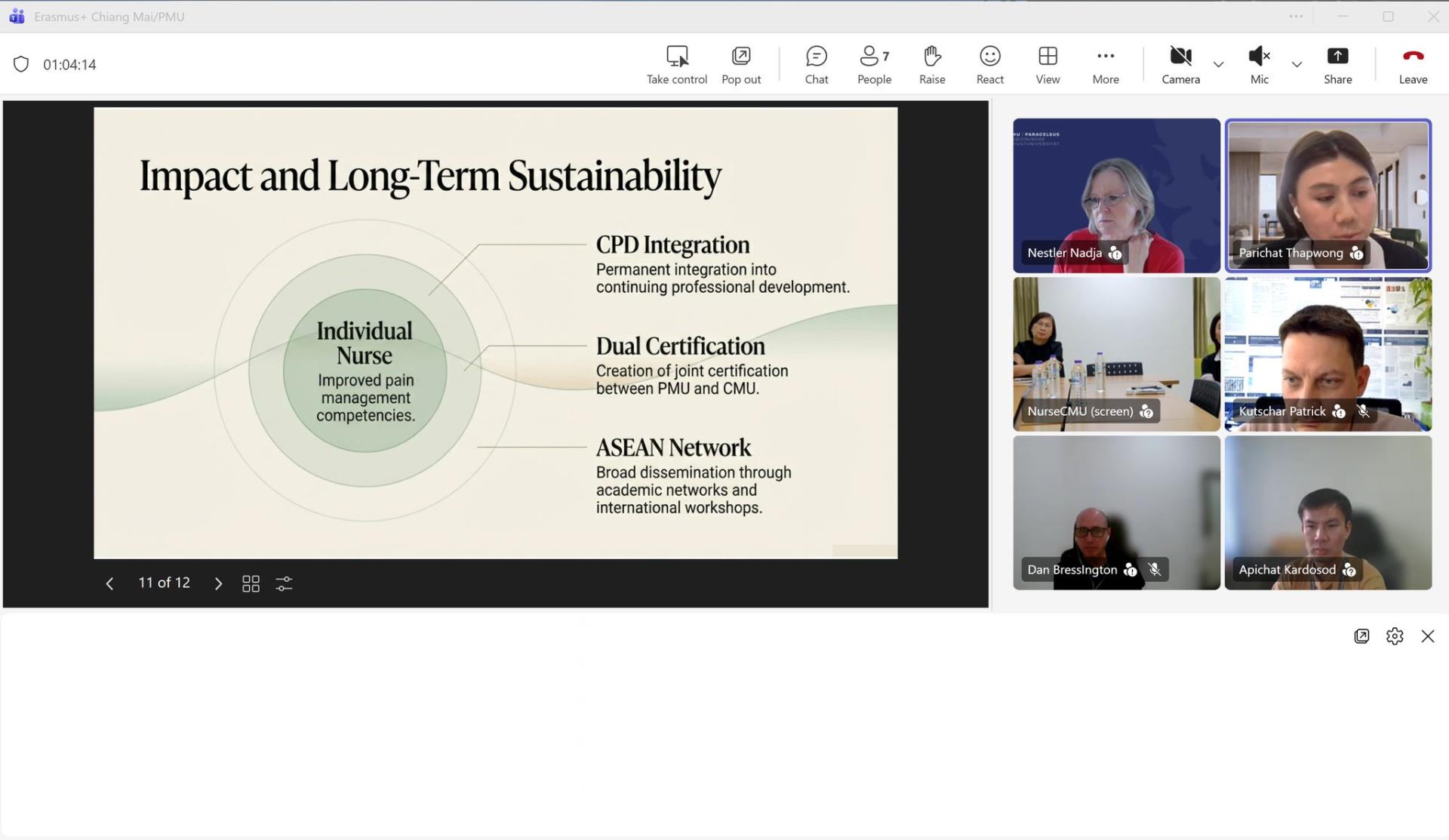Unmute the Mic
Viewport: 1449px width, 840px height.
point(1259,57)
